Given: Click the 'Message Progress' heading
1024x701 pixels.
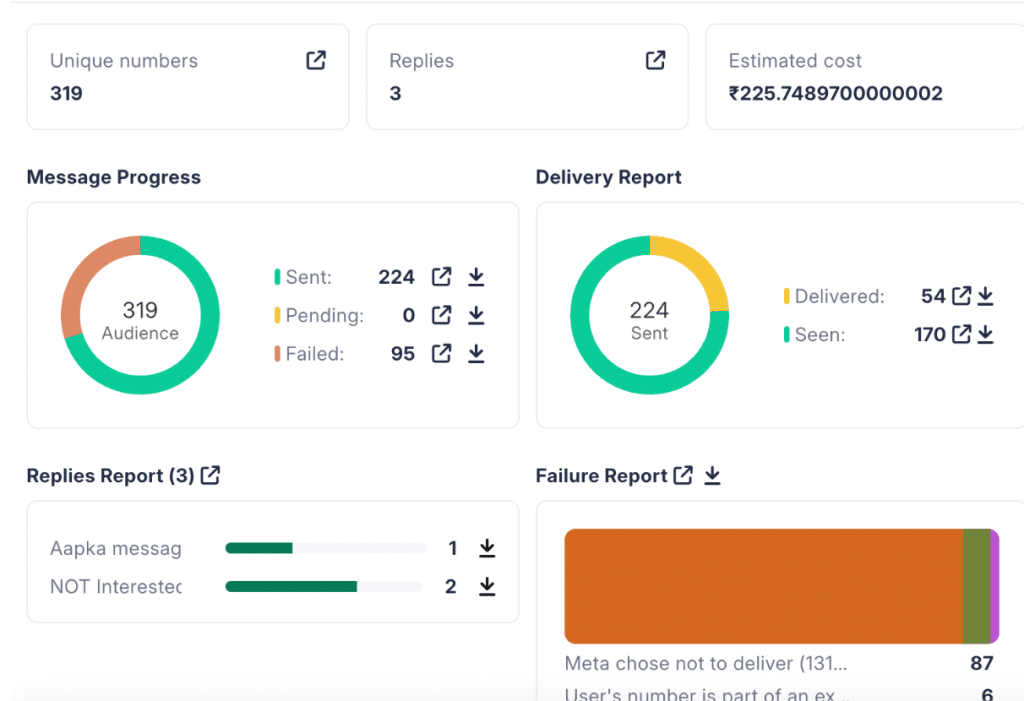Looking at the screenshot, I should [114, 177].
